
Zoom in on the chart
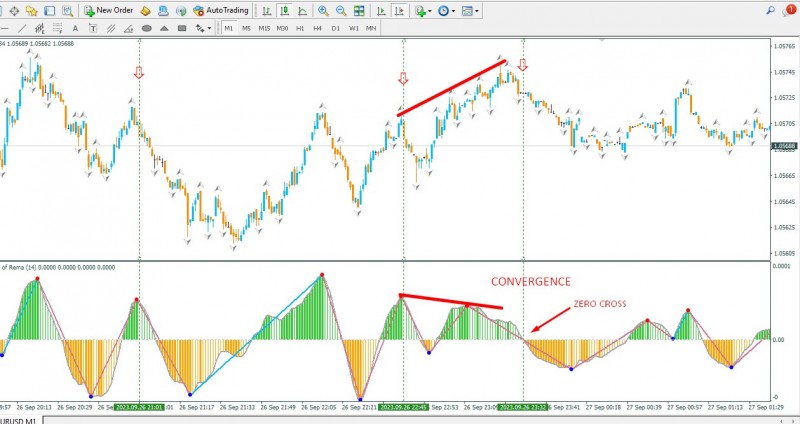(x=323, y=10)
